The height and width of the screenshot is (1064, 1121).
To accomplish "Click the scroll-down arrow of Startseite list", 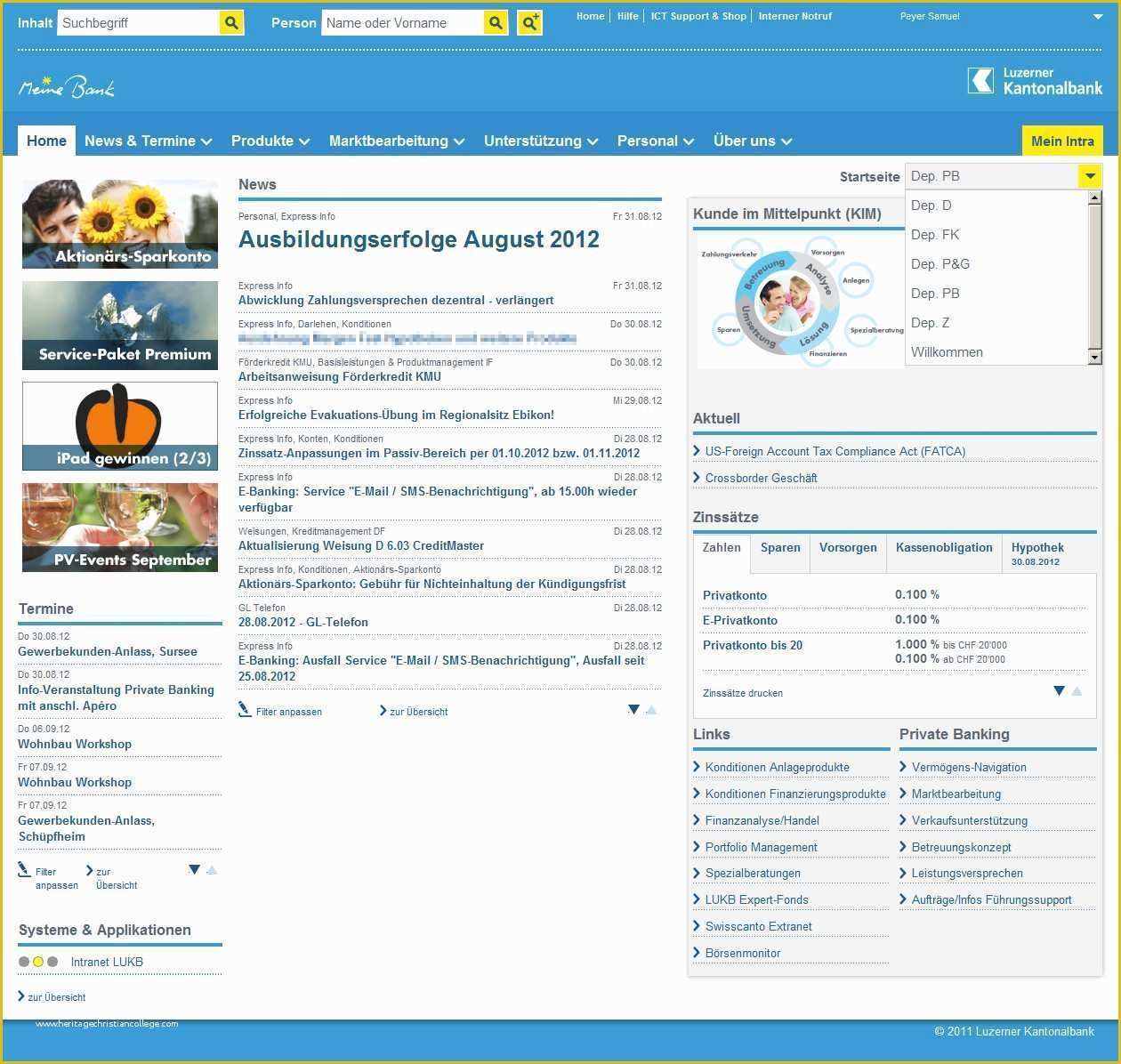I will [x=1095, y=358].
